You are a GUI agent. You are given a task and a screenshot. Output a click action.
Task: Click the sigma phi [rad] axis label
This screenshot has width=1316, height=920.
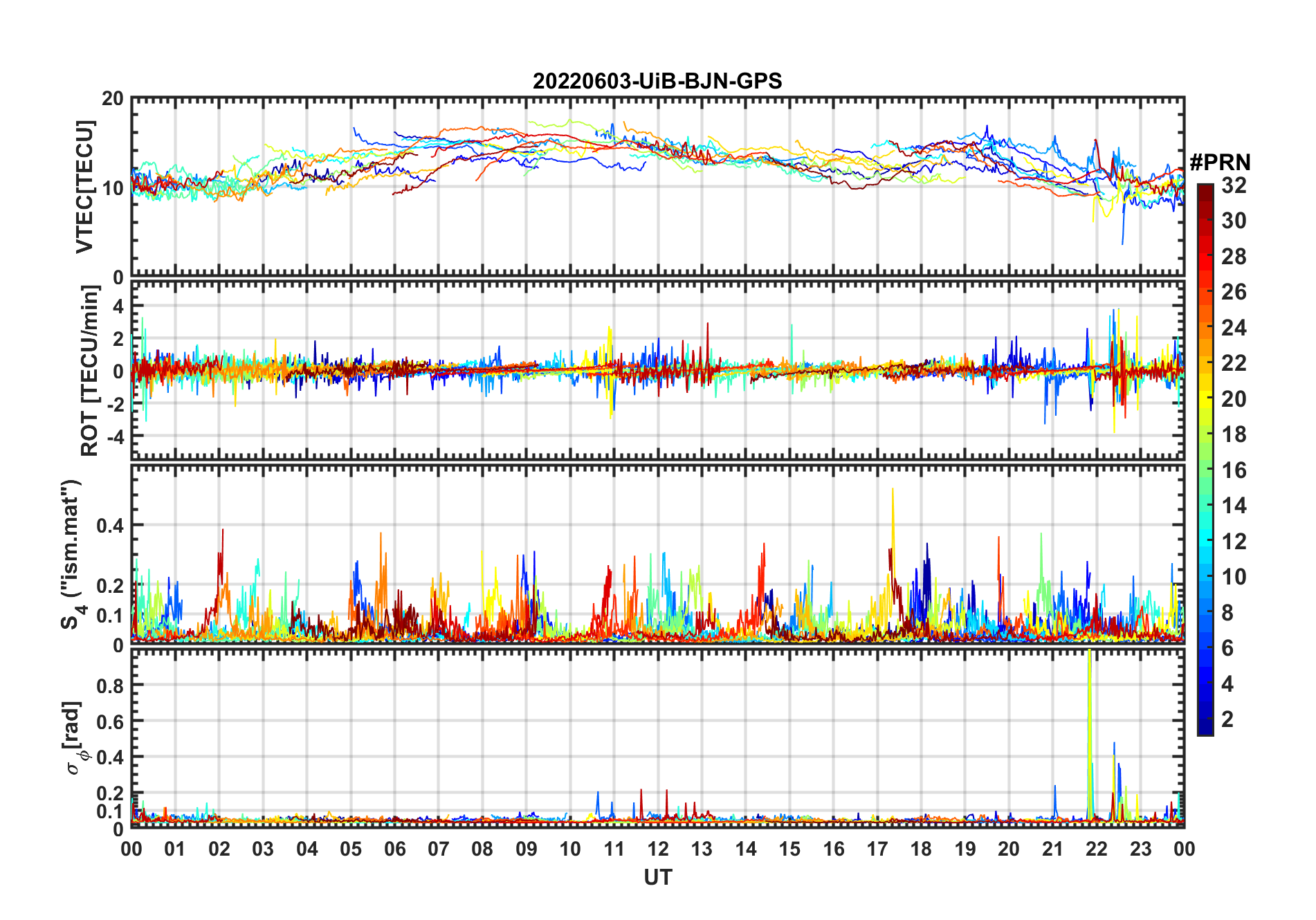pos(76,738)
